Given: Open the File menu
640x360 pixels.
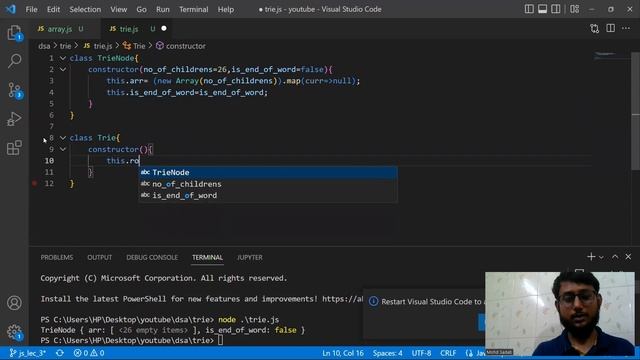Looking at the screenshot, I should tap(31, 9).
